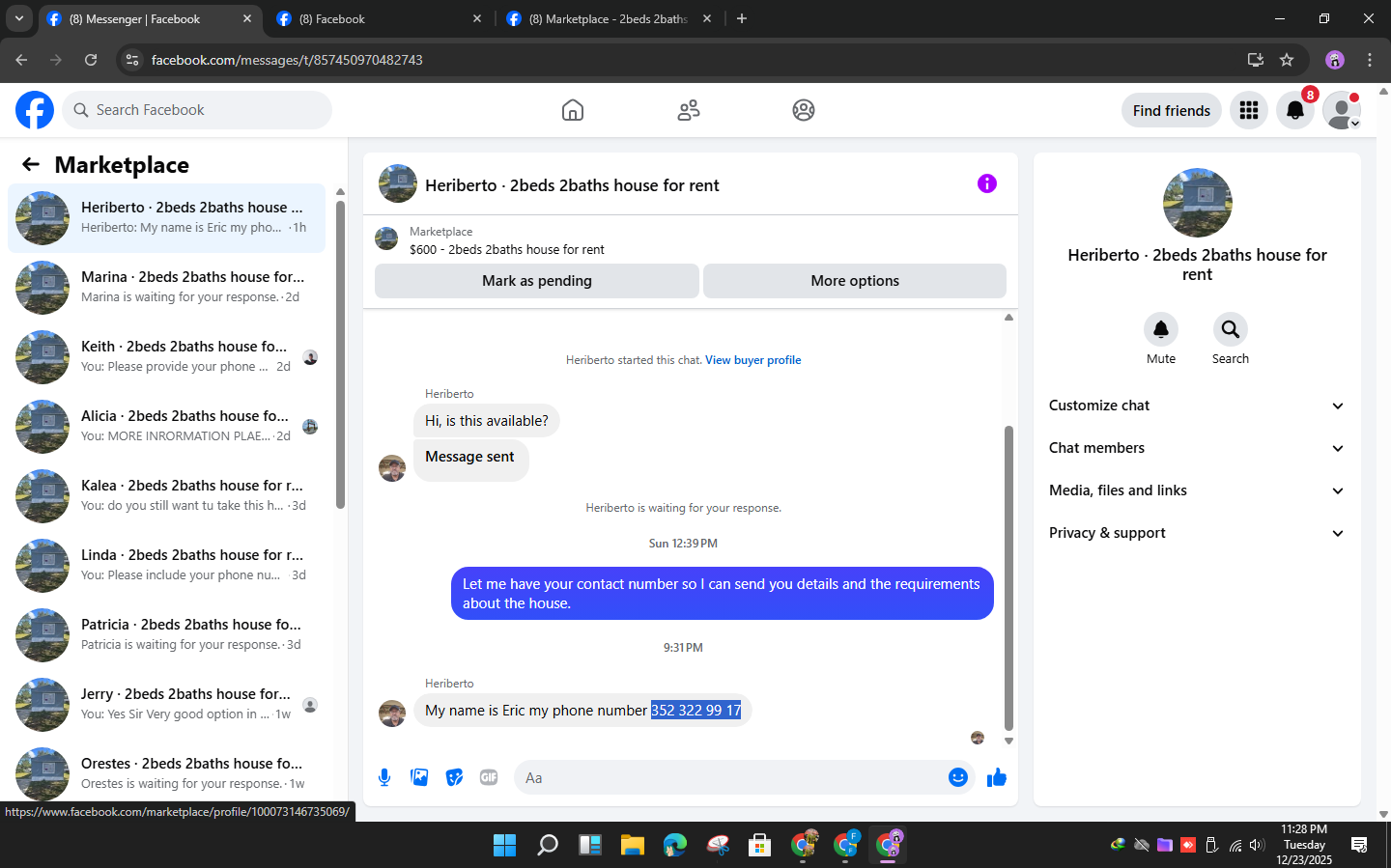Open Microsoft Store from taskbar
This screenshot has height=868, width=1391.
pos(760,845)
